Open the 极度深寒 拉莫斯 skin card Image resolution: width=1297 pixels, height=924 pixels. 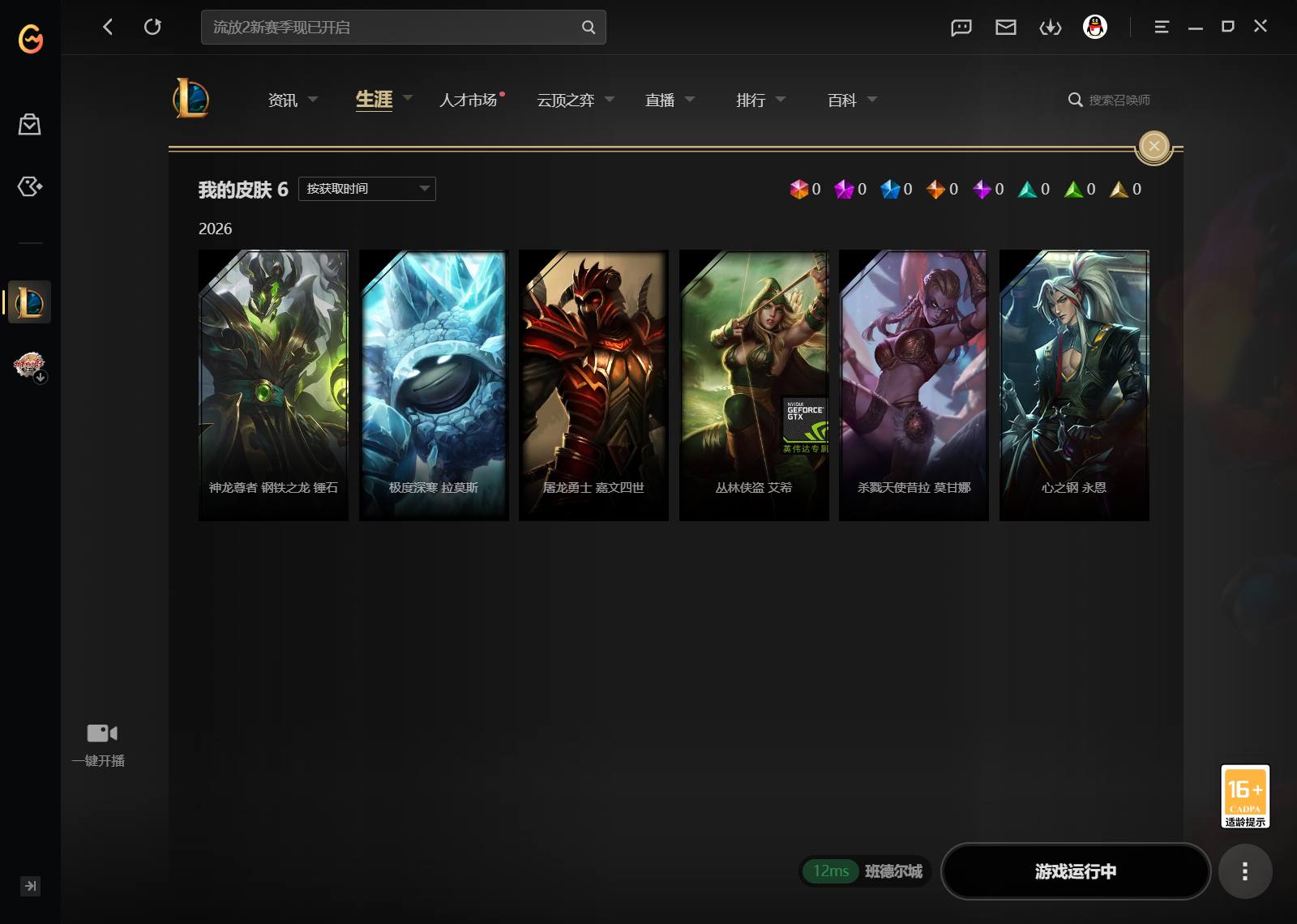[434, 385]
